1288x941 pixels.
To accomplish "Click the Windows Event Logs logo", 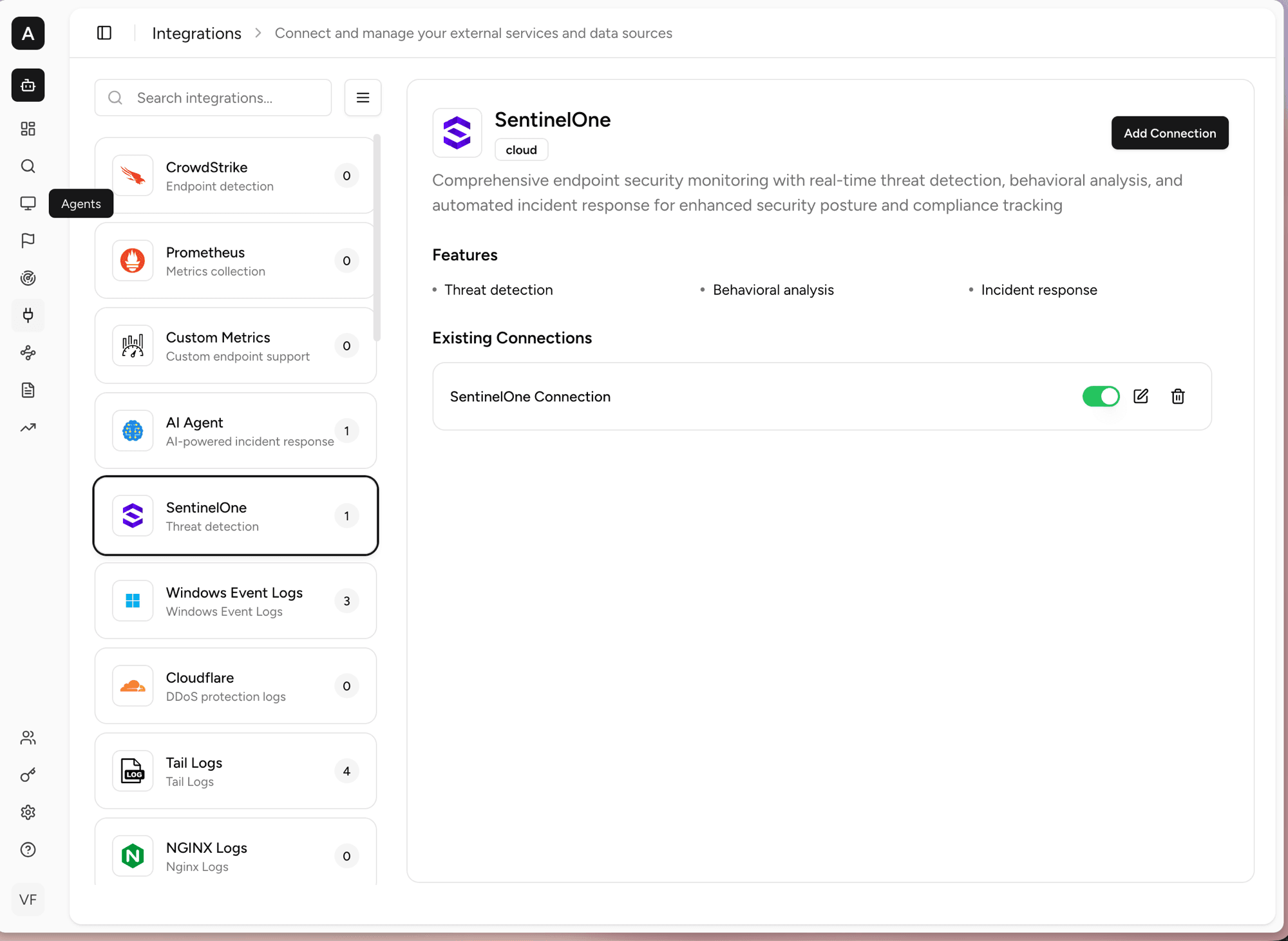I will 133,601.
